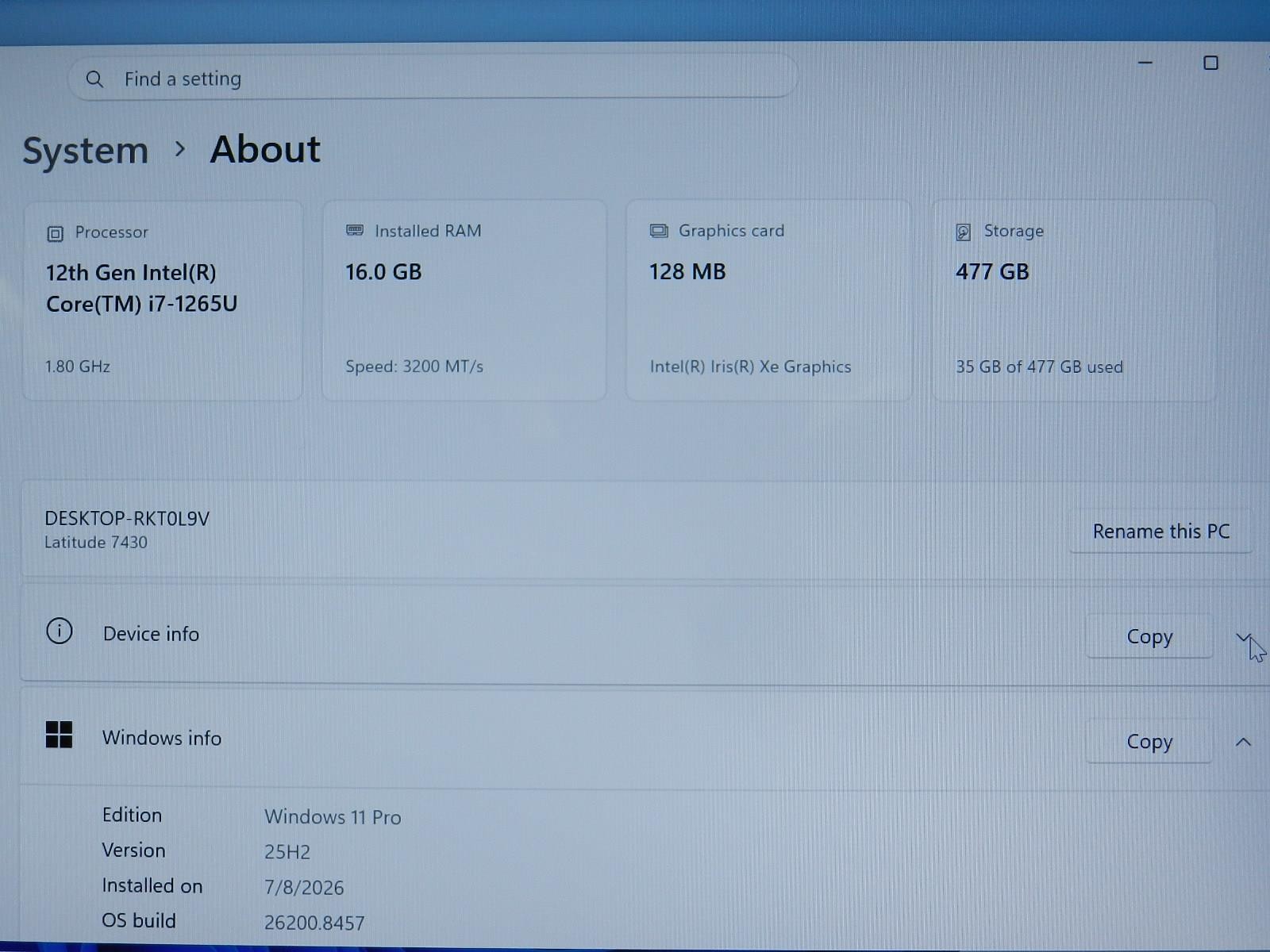Click the Processor chip icon
Screen dimensions: 1270x952
coord(55,233)
